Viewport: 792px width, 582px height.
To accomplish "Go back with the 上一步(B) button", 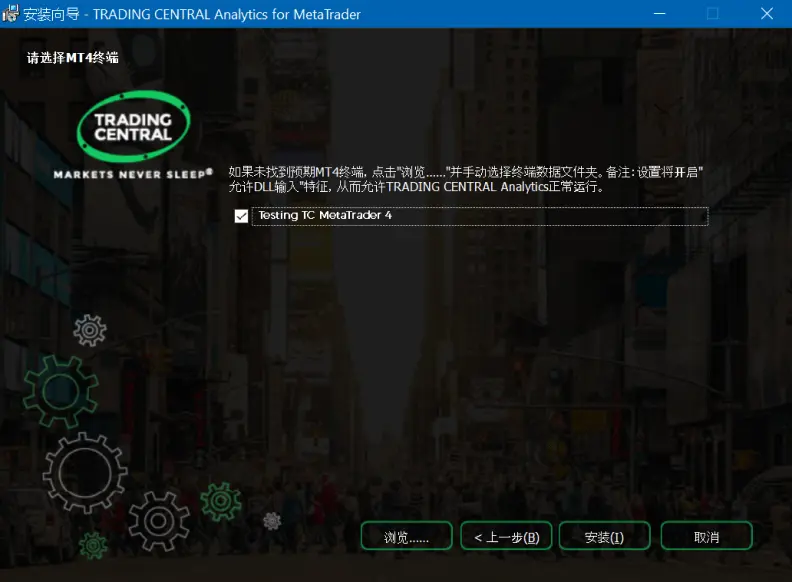I will coord(506,536).
